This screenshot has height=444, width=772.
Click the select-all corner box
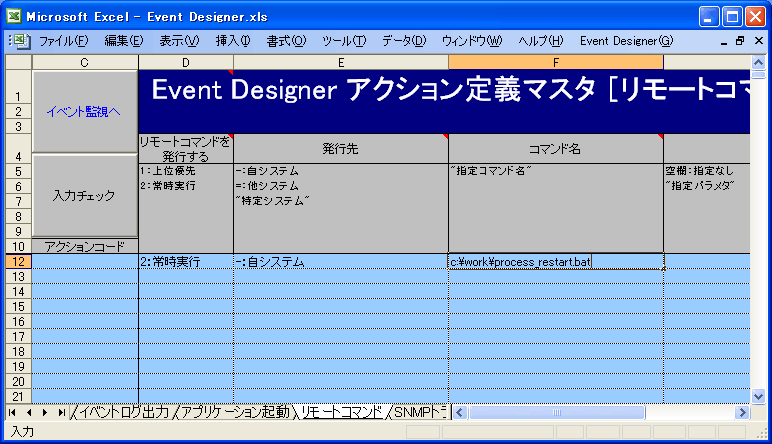point(18,63)
